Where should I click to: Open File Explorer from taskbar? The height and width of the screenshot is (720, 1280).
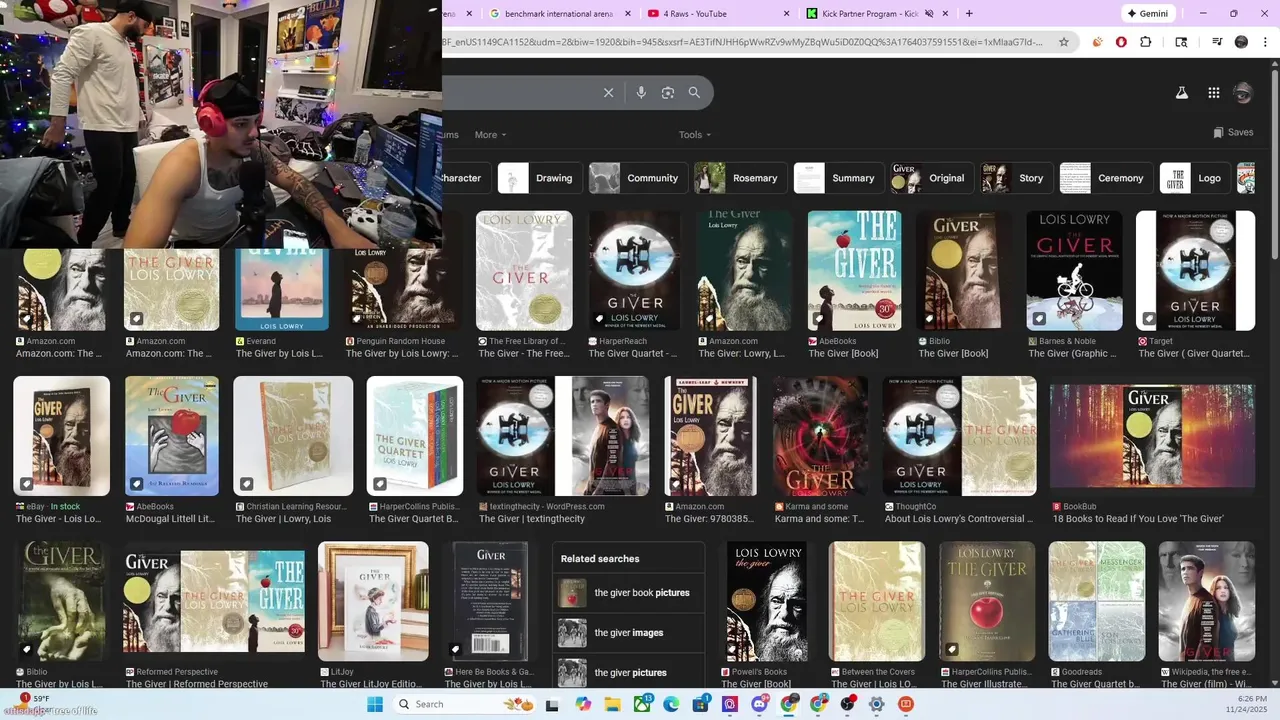point(612,704)
